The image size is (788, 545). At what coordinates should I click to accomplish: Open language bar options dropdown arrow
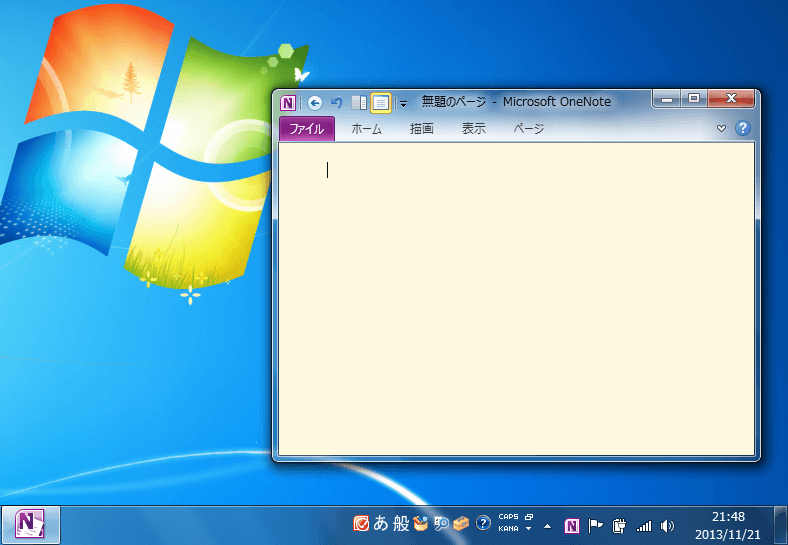(x=529, y=529)
